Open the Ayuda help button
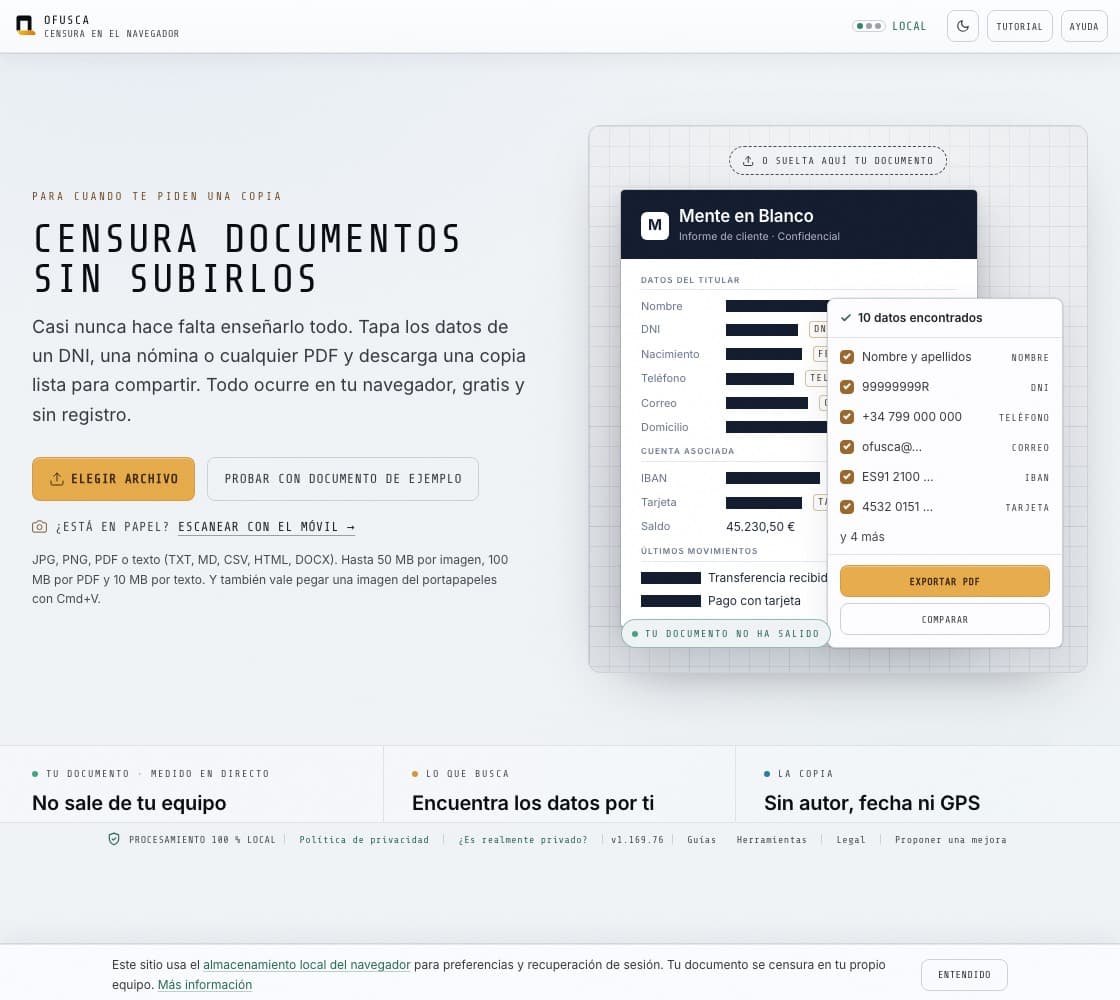Viewport: 1120px width, 1000px height. pos(1083,26)
